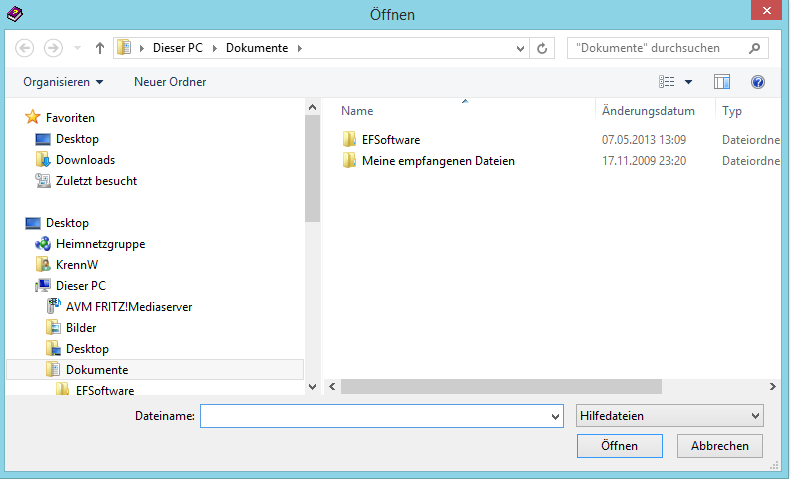This screenshot has width=791, height=479.
Task: Open EFSoftware folder in file list
Action: pos(390,139)
